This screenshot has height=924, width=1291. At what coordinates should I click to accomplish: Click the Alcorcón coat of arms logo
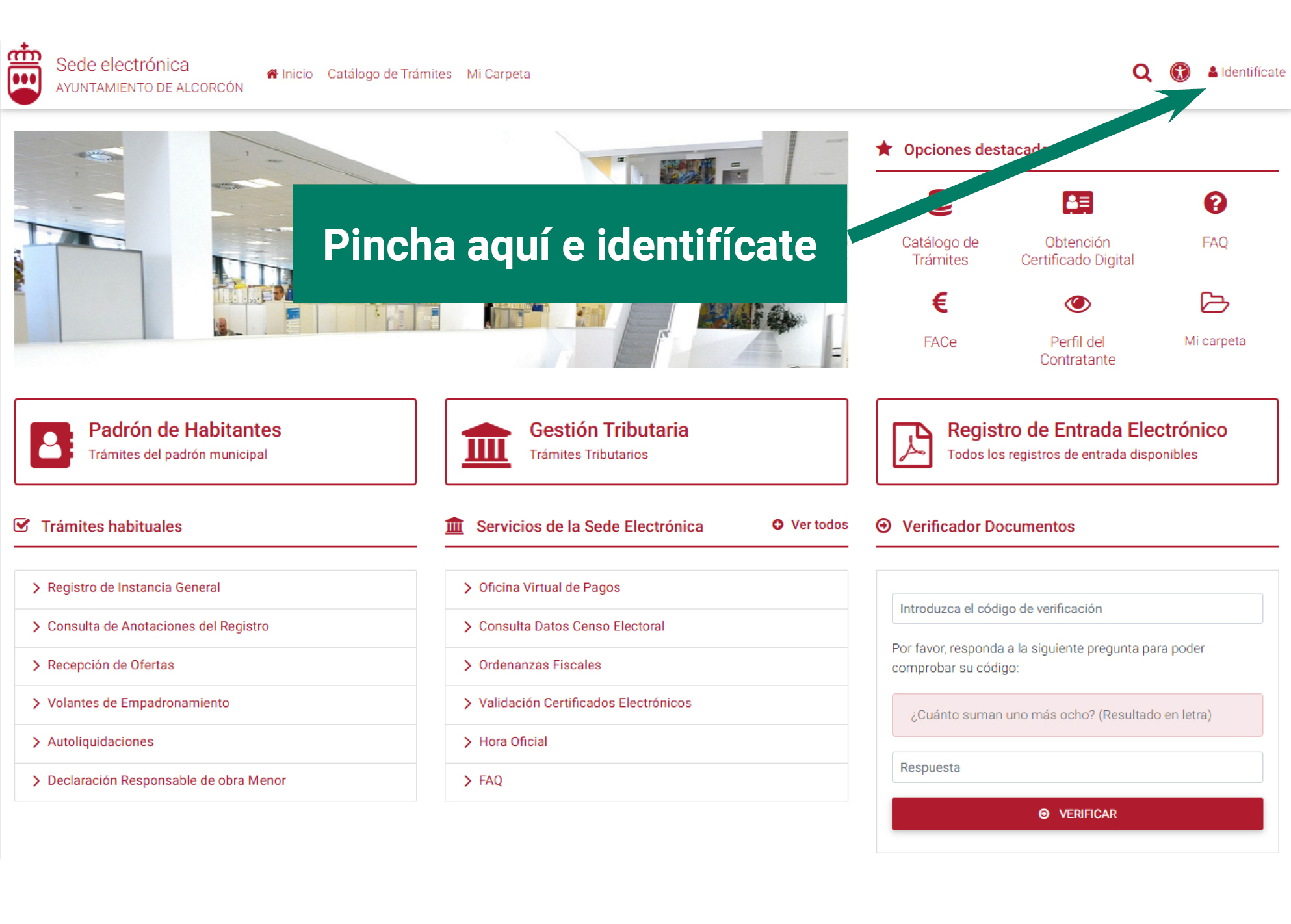tap(25, 74)
